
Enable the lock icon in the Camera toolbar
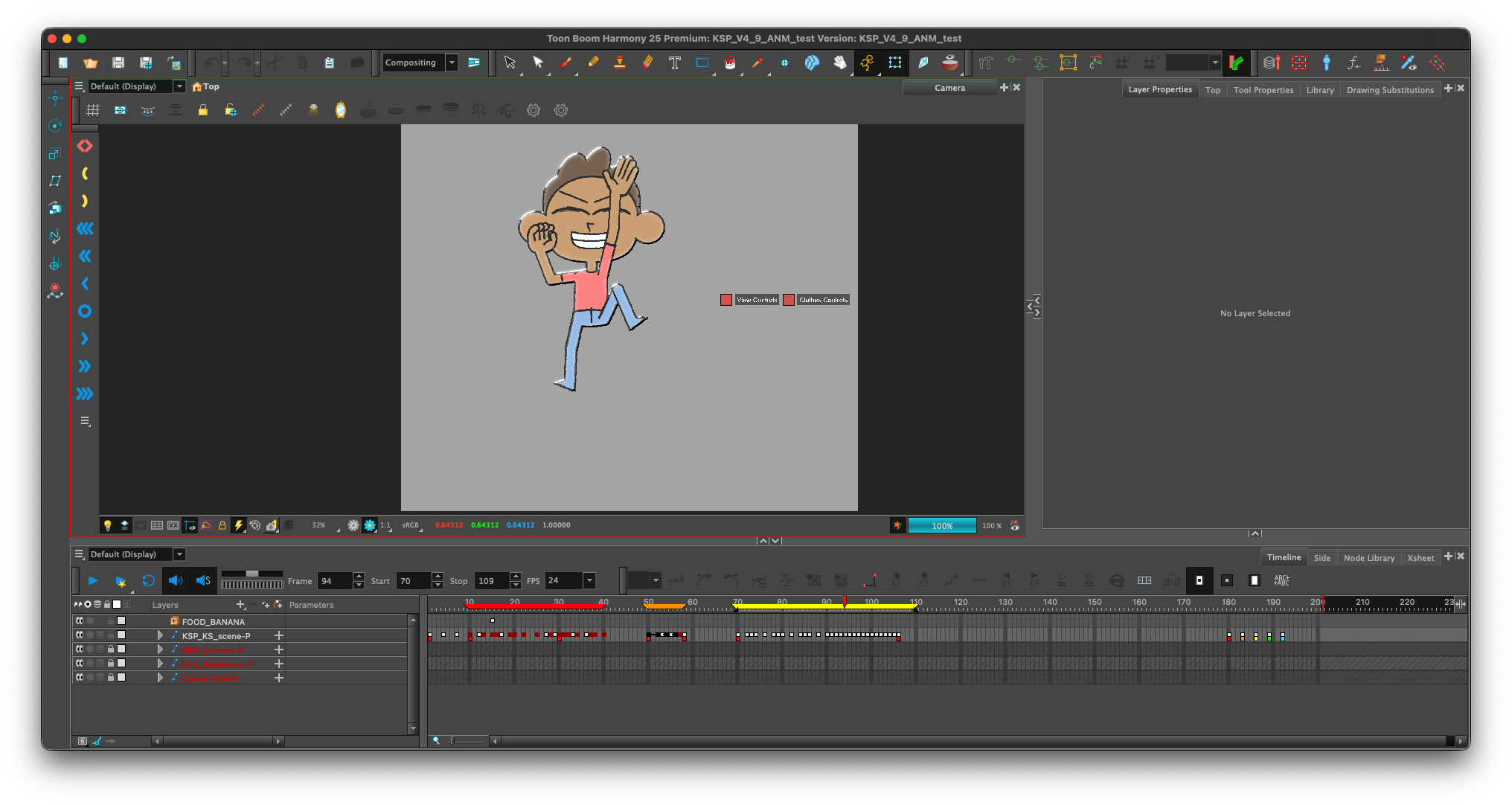pos(203,109)
